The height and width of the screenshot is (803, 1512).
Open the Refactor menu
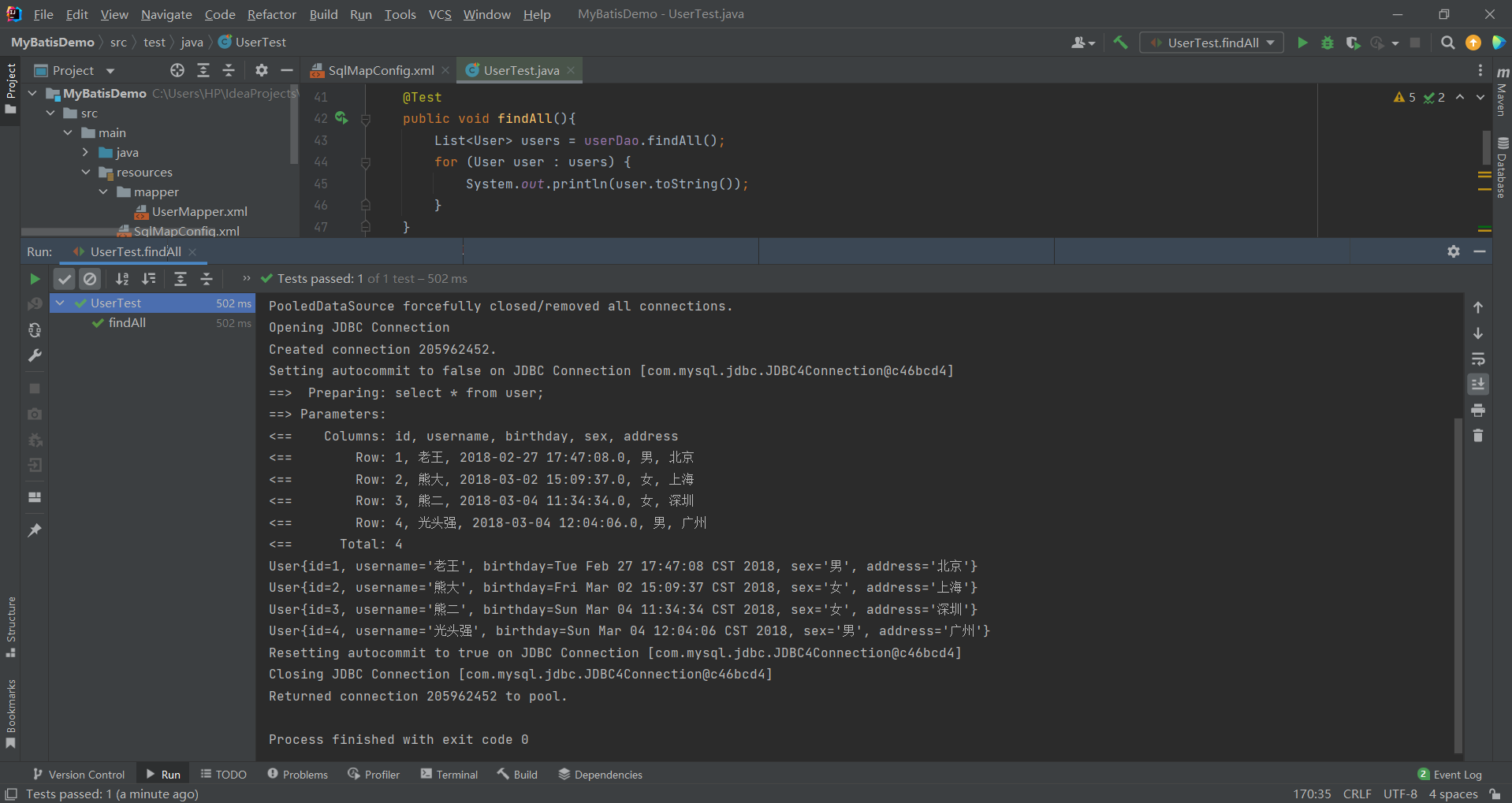[271, 14]
